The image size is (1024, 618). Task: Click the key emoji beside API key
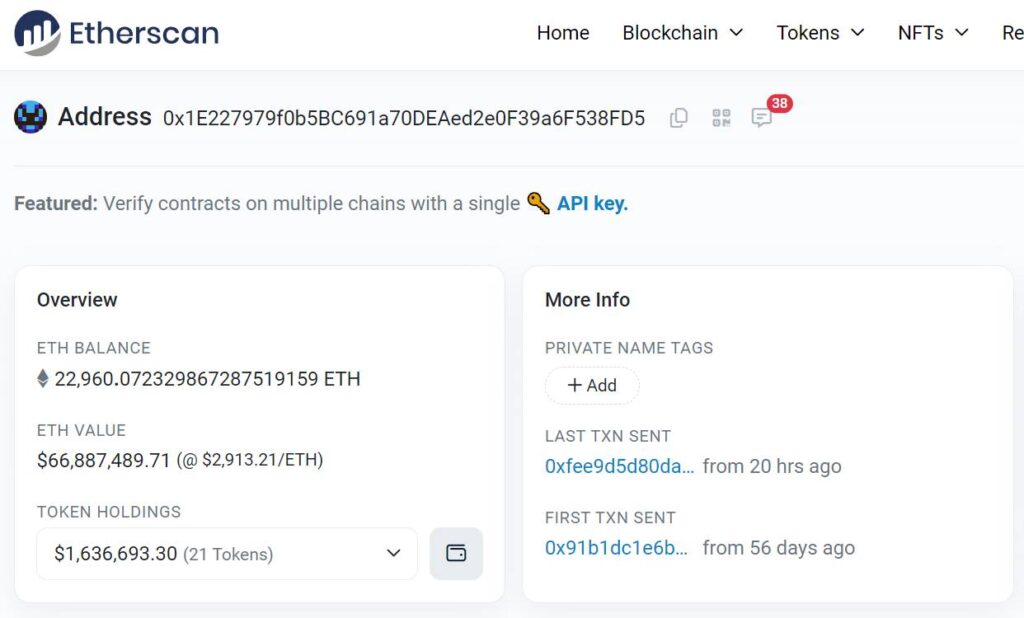pos(538,203)
